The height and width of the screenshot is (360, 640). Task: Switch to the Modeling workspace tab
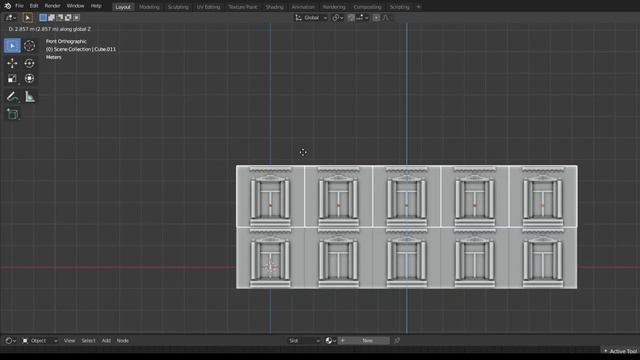coord(149,7)
